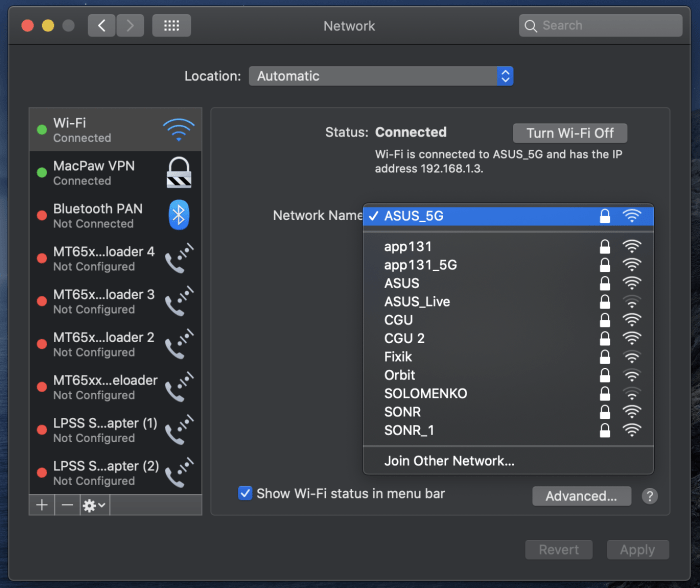Select MT65xx...eloader service
This screenshot has height=588, width=700.
click(115, 387)
